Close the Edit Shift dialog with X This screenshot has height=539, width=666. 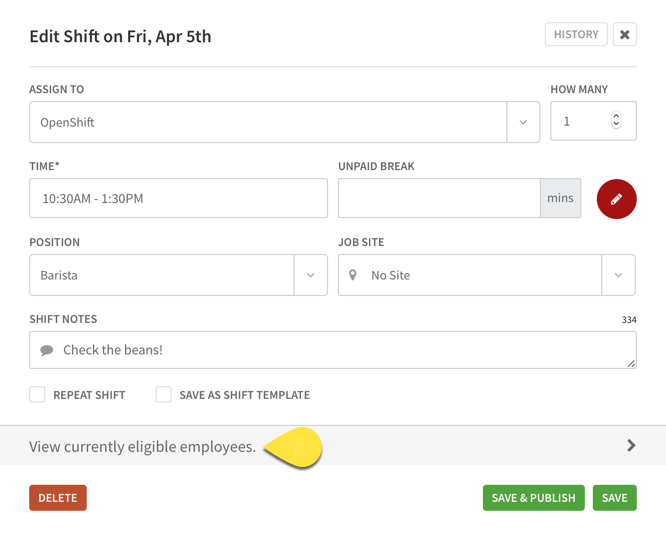(624, 34)
